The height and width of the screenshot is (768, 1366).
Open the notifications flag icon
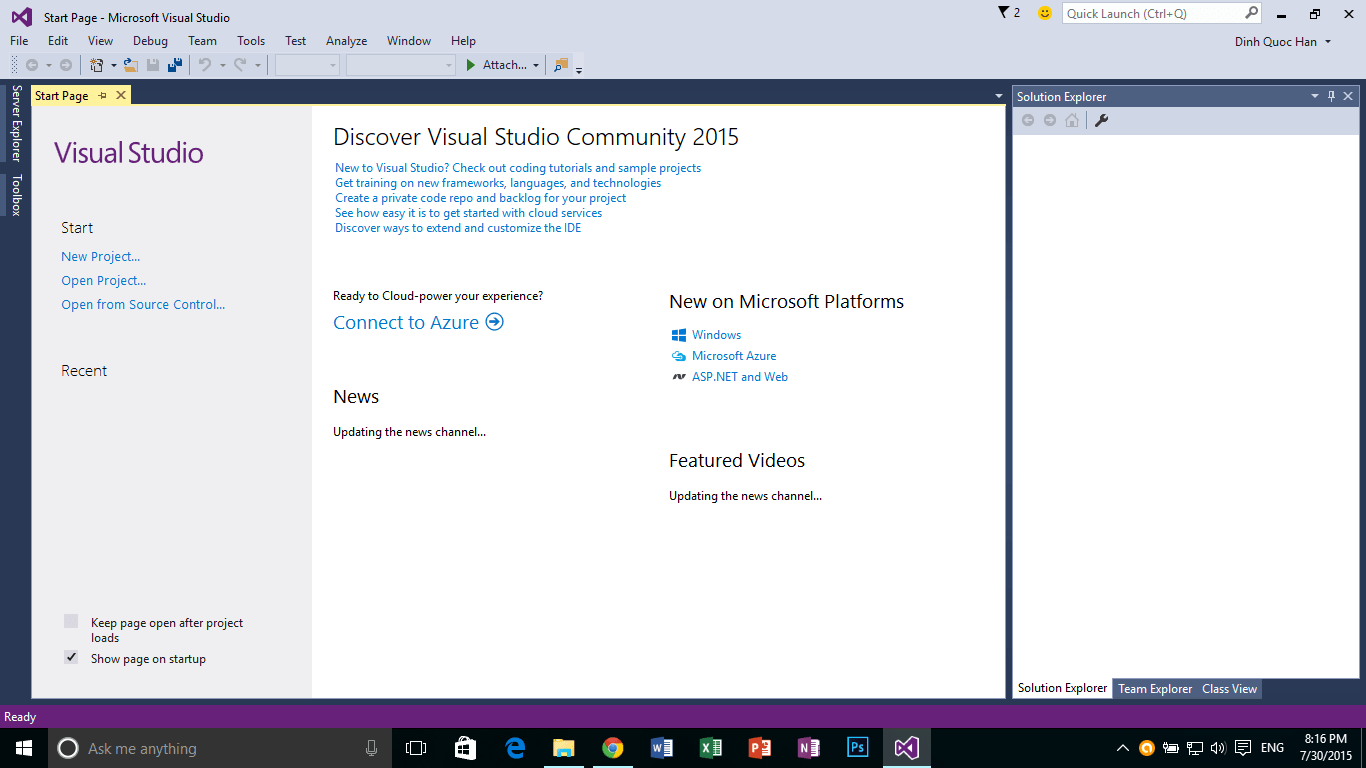click(x=1004, y=13)
